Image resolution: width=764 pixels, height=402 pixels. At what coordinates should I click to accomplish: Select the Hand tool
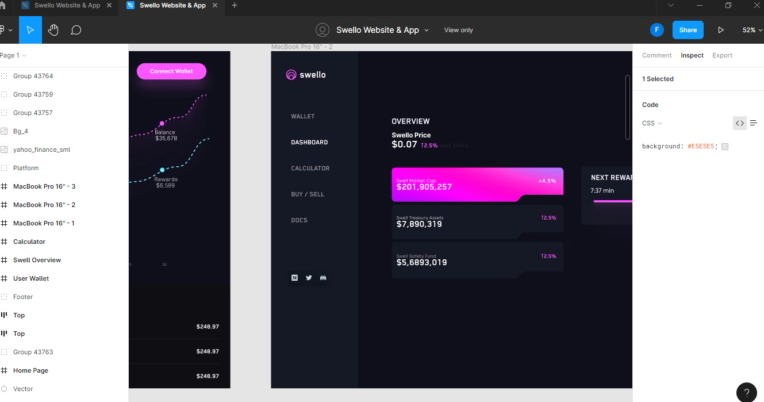click(53, 30)
